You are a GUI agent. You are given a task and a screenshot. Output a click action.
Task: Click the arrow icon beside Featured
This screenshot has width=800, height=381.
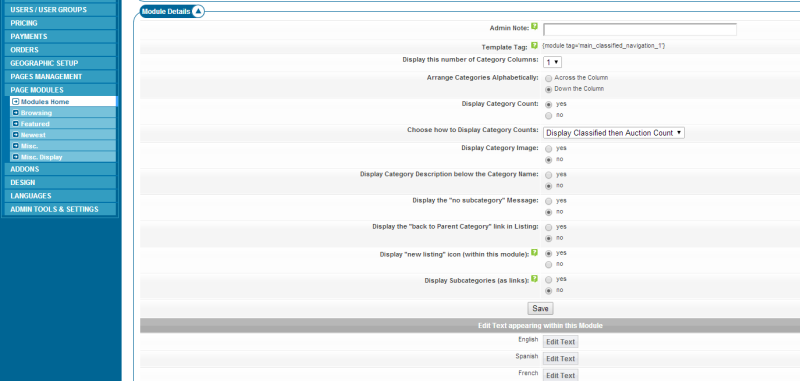point(16,124)
